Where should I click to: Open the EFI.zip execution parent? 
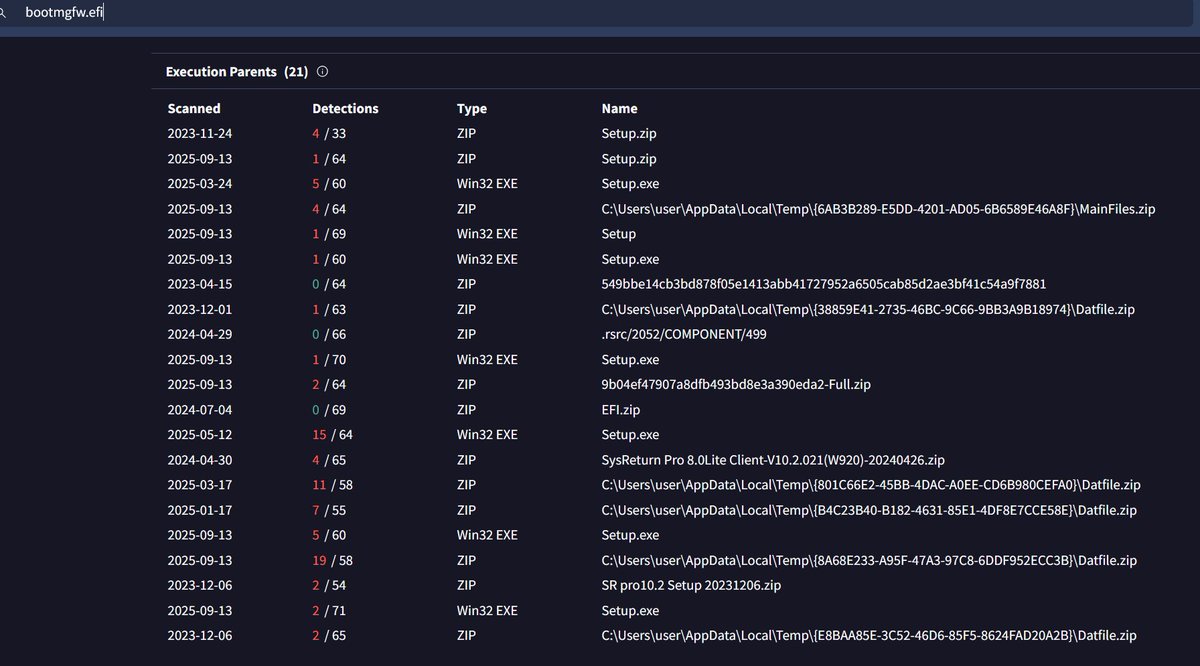click(620, 409)
